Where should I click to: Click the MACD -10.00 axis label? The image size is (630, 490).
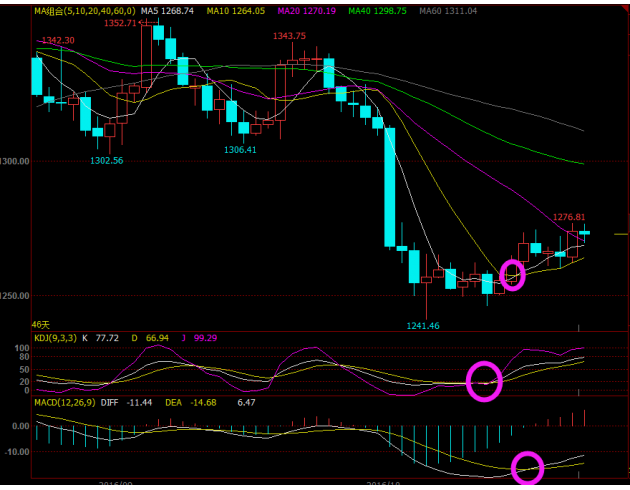click(x=17, y=452)
